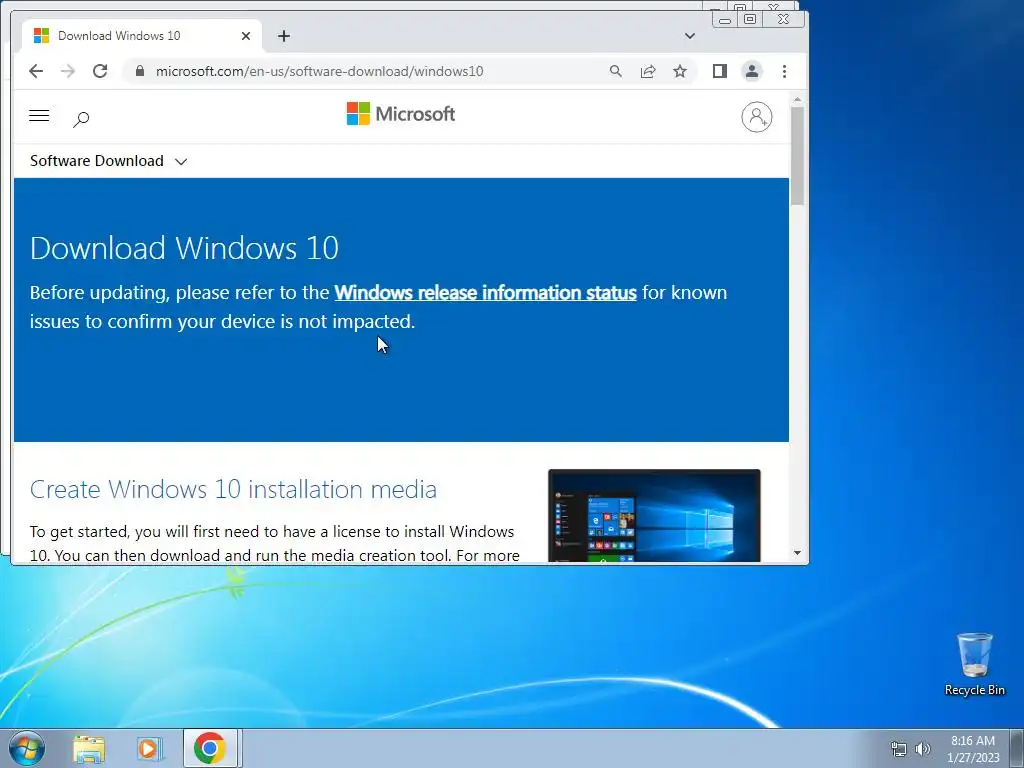Image resolution: width=1024 pixels, height=768 pixels.
Task: Click Create Windows 10 installation media heading
Action: coord(233,489)
